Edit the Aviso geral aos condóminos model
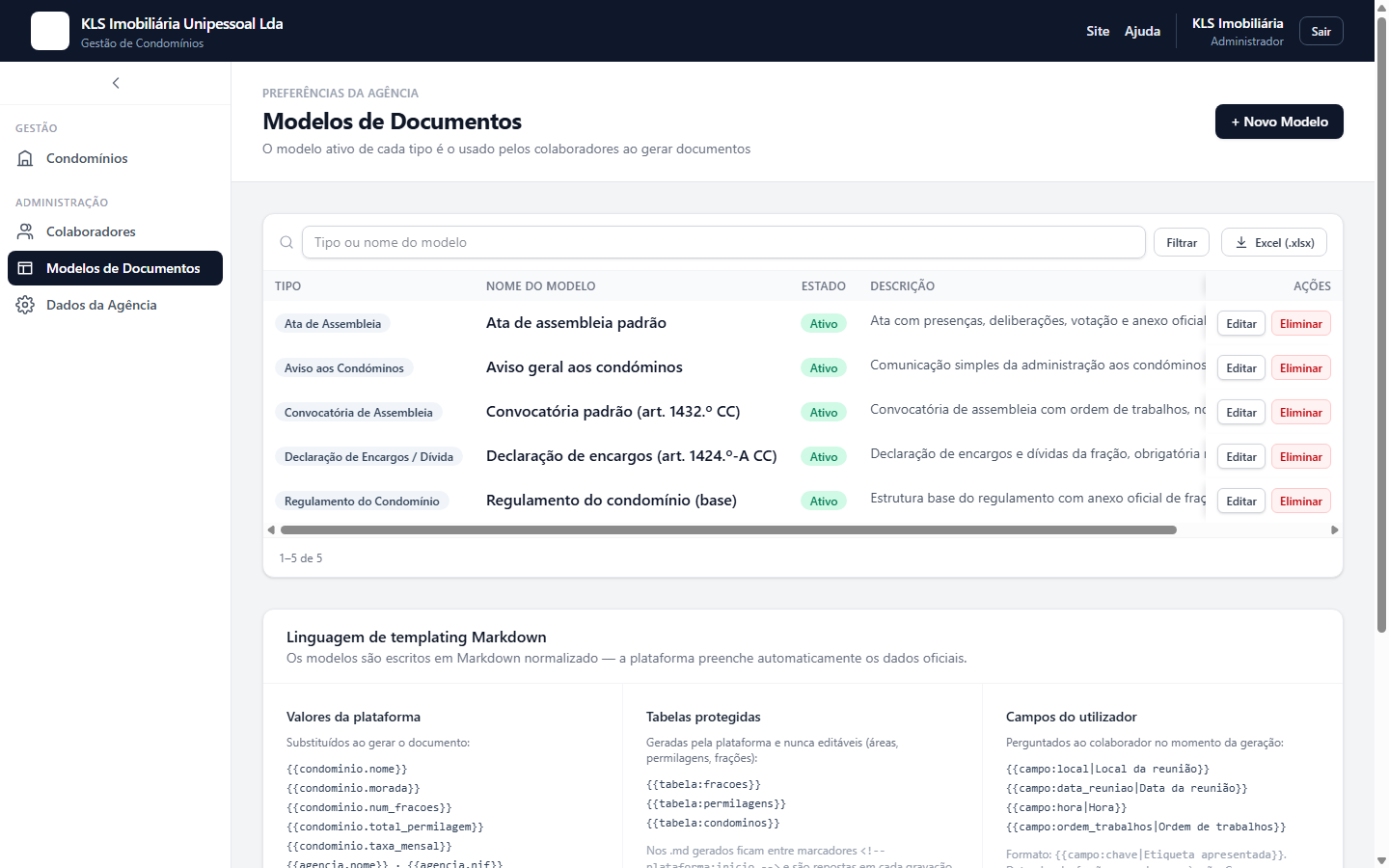Viewport: 1389px width, 868px height. click(1241, 368)
